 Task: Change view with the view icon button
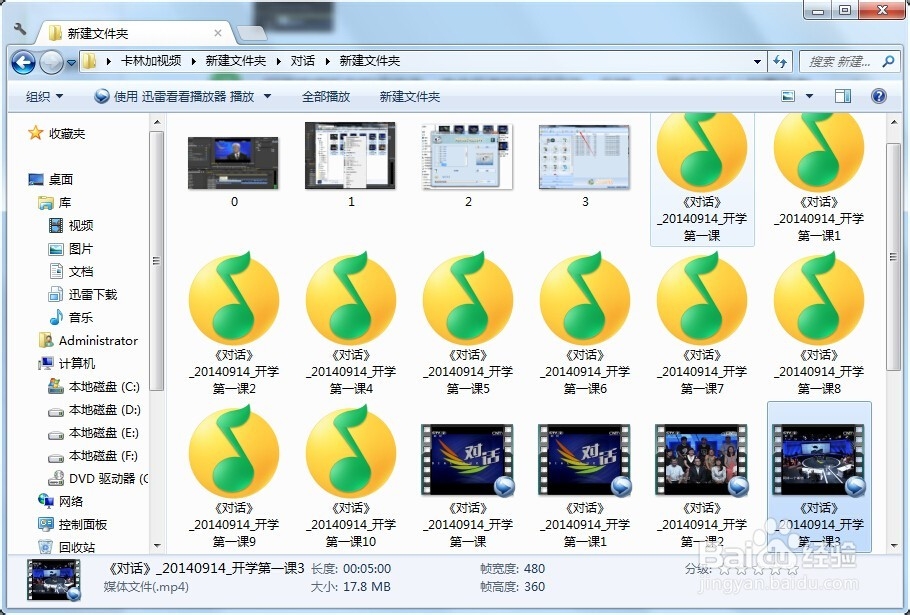point(788,96)
